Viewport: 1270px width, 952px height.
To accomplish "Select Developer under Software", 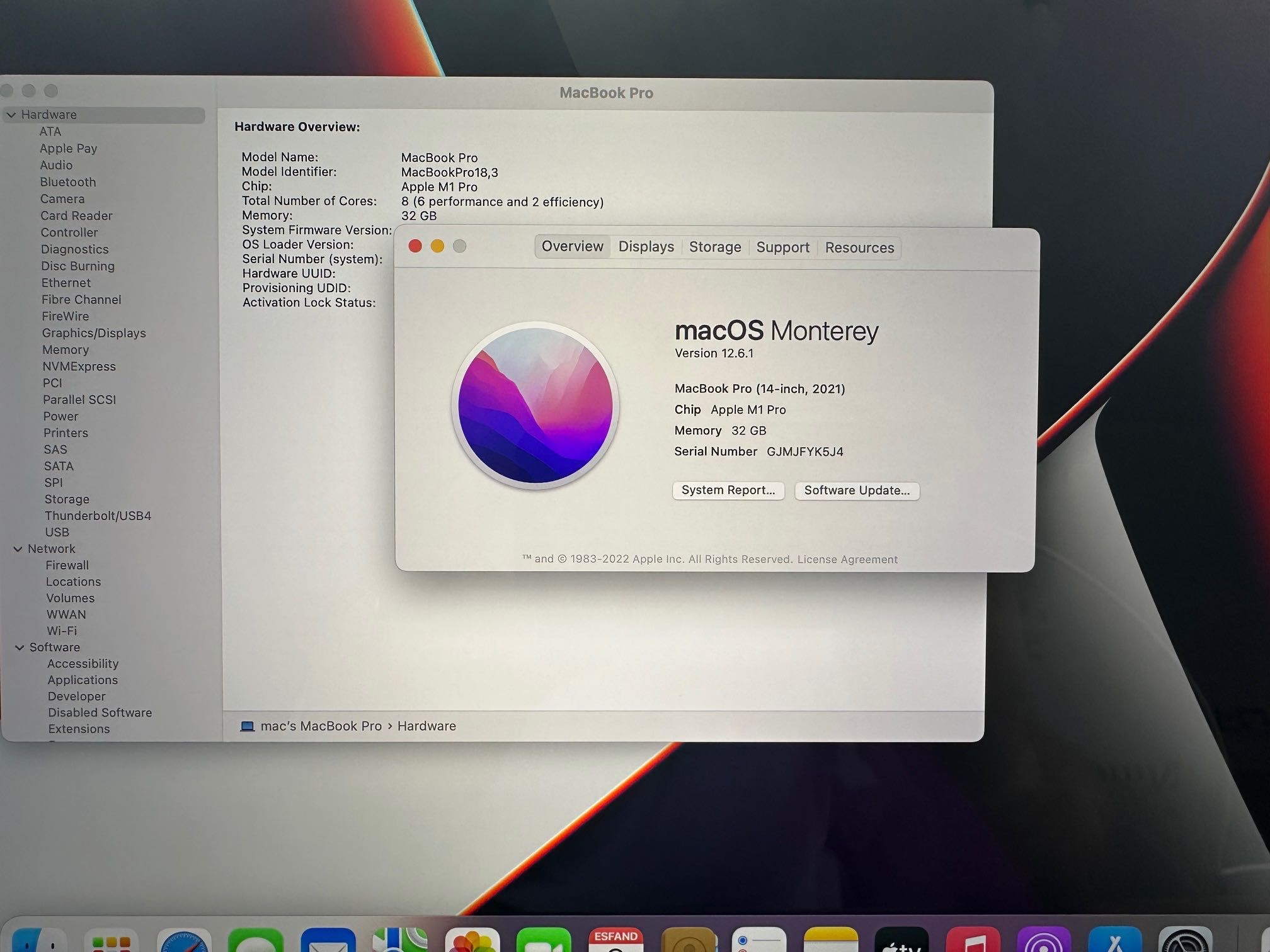I will (76, 696).
